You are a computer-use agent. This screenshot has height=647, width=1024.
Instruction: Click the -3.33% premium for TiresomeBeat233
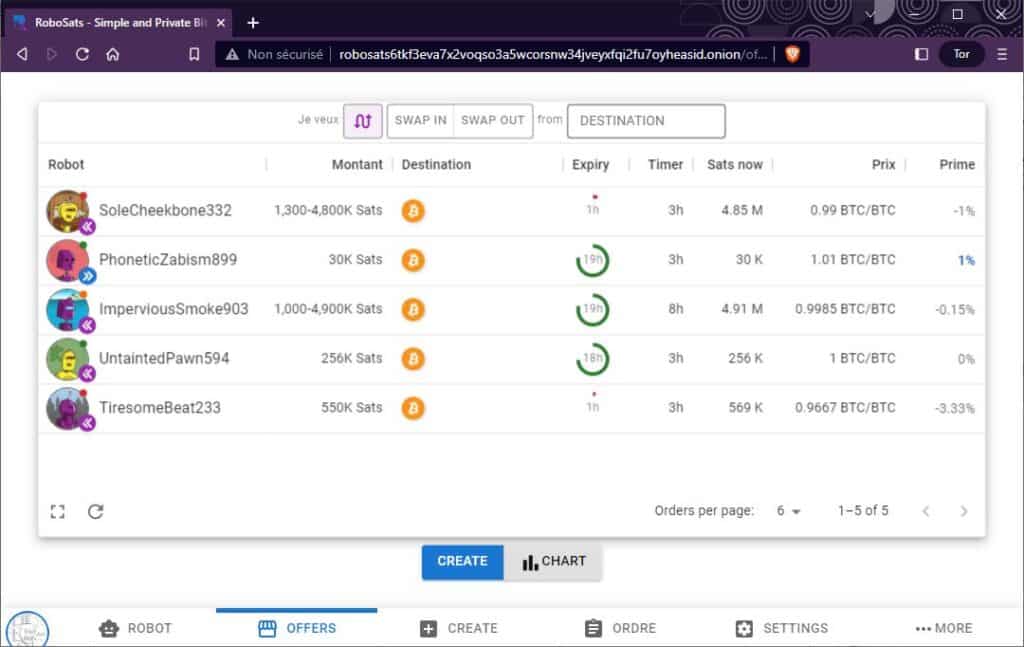pos(955,408)
